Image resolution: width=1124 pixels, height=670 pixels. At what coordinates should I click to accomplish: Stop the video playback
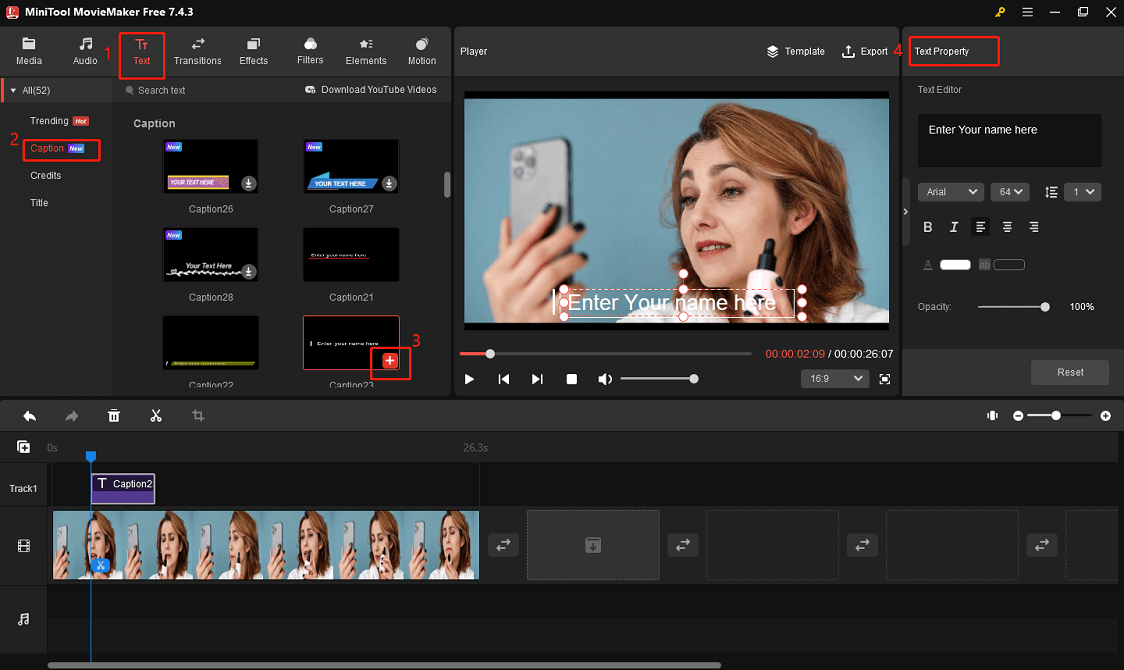pos(571,379)
